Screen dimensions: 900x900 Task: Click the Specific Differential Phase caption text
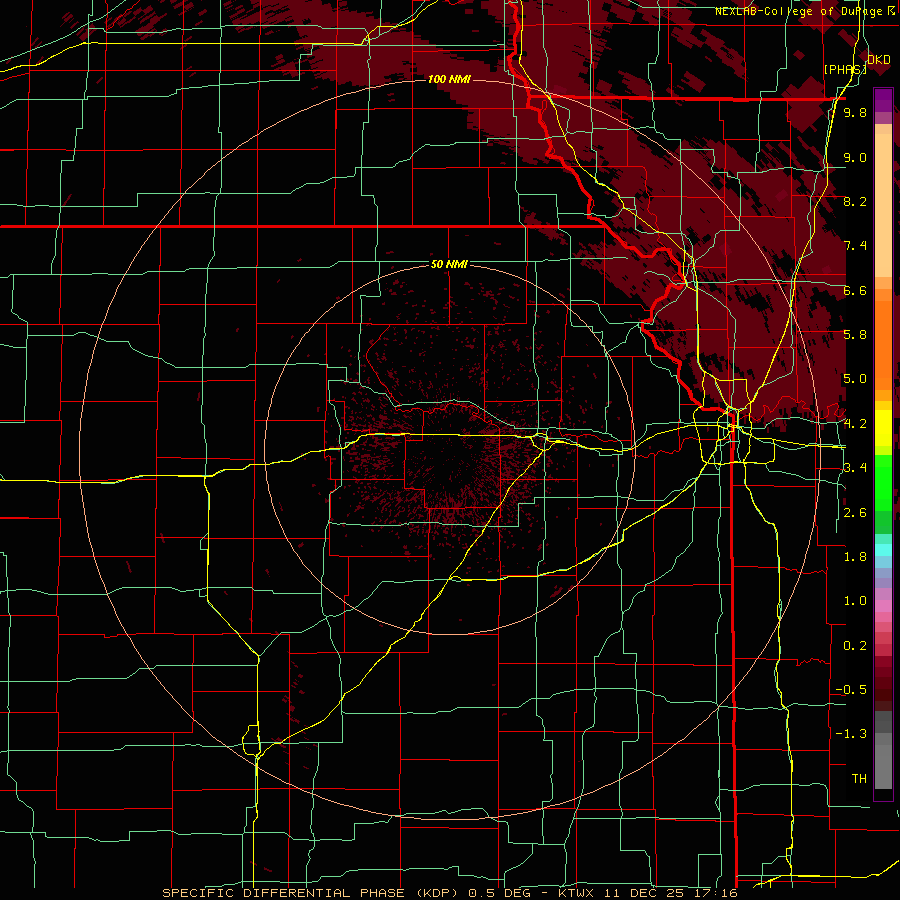coord(450,893)
